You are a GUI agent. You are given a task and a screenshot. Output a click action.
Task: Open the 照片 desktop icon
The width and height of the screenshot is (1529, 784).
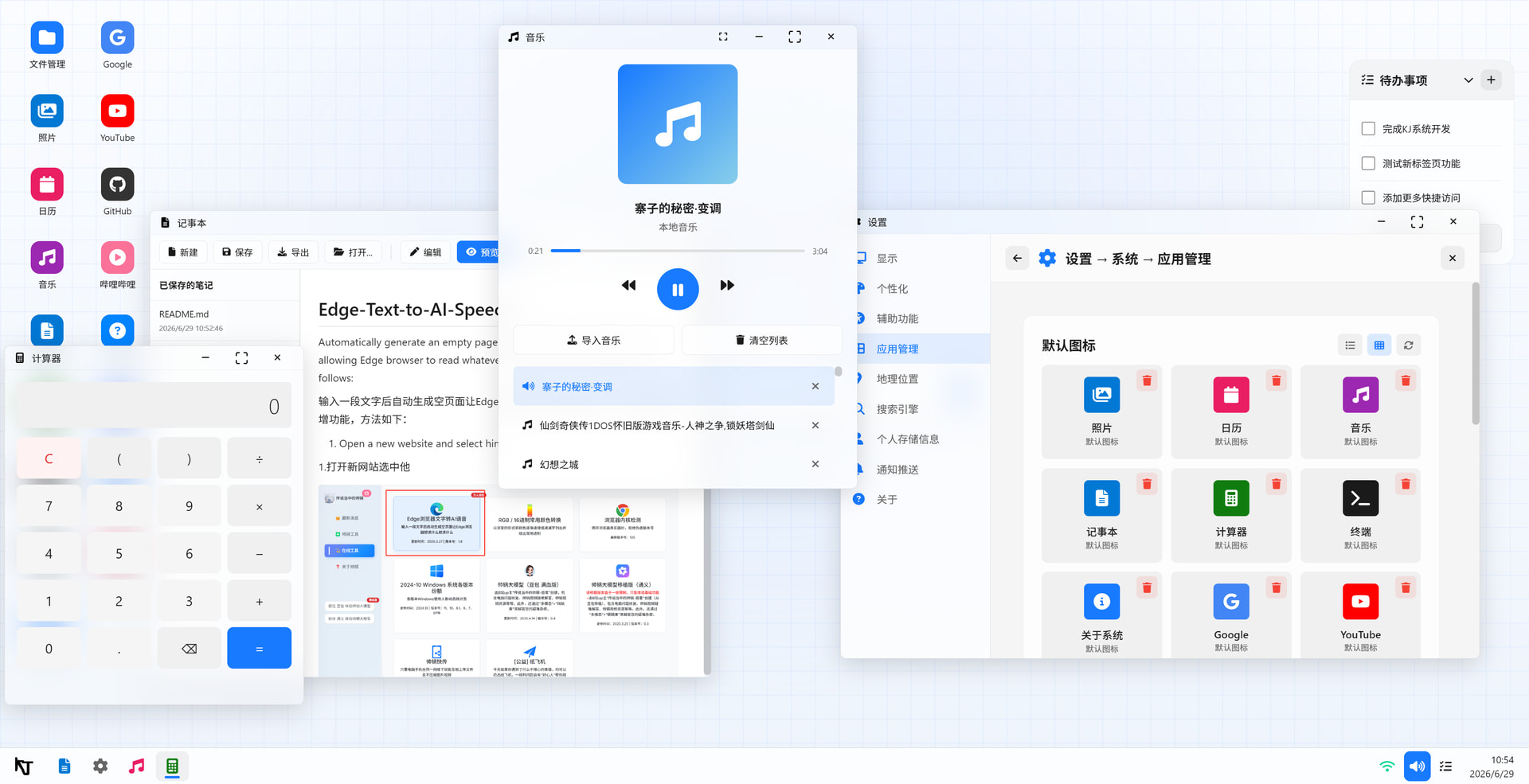click(47, 119)
